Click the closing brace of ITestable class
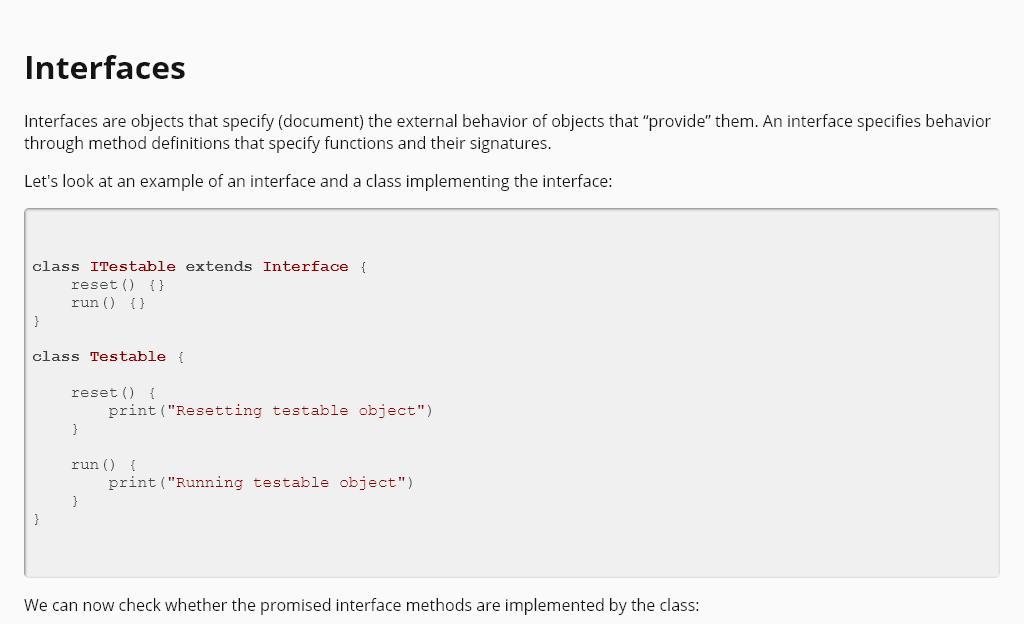 pyautogui.click(x=36, y=321)
